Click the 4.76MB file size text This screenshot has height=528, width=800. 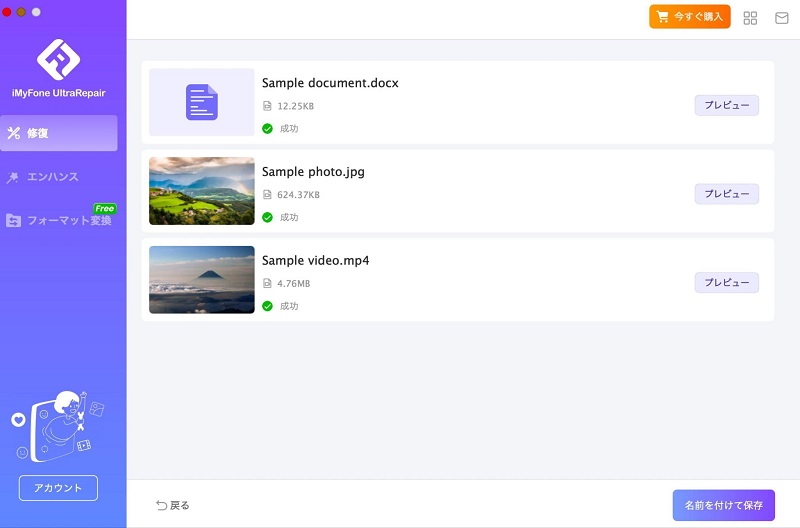tap(293, 284)
